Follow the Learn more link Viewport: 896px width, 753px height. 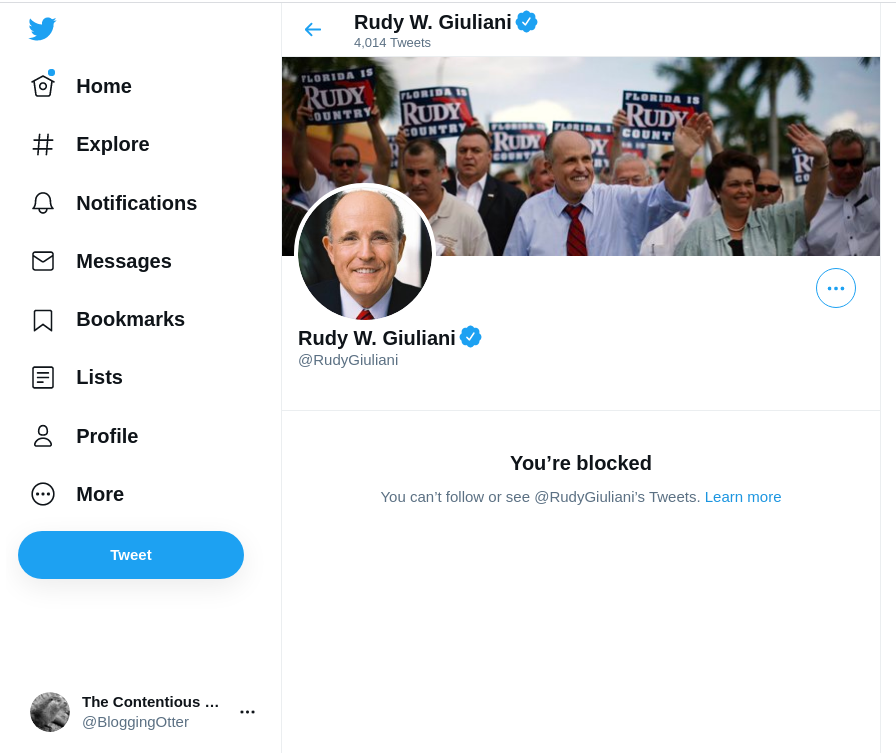click(743, 496)
